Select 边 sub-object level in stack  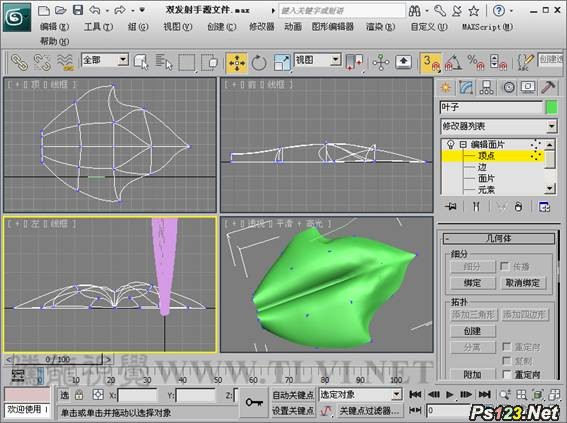[x=482, y=167]
